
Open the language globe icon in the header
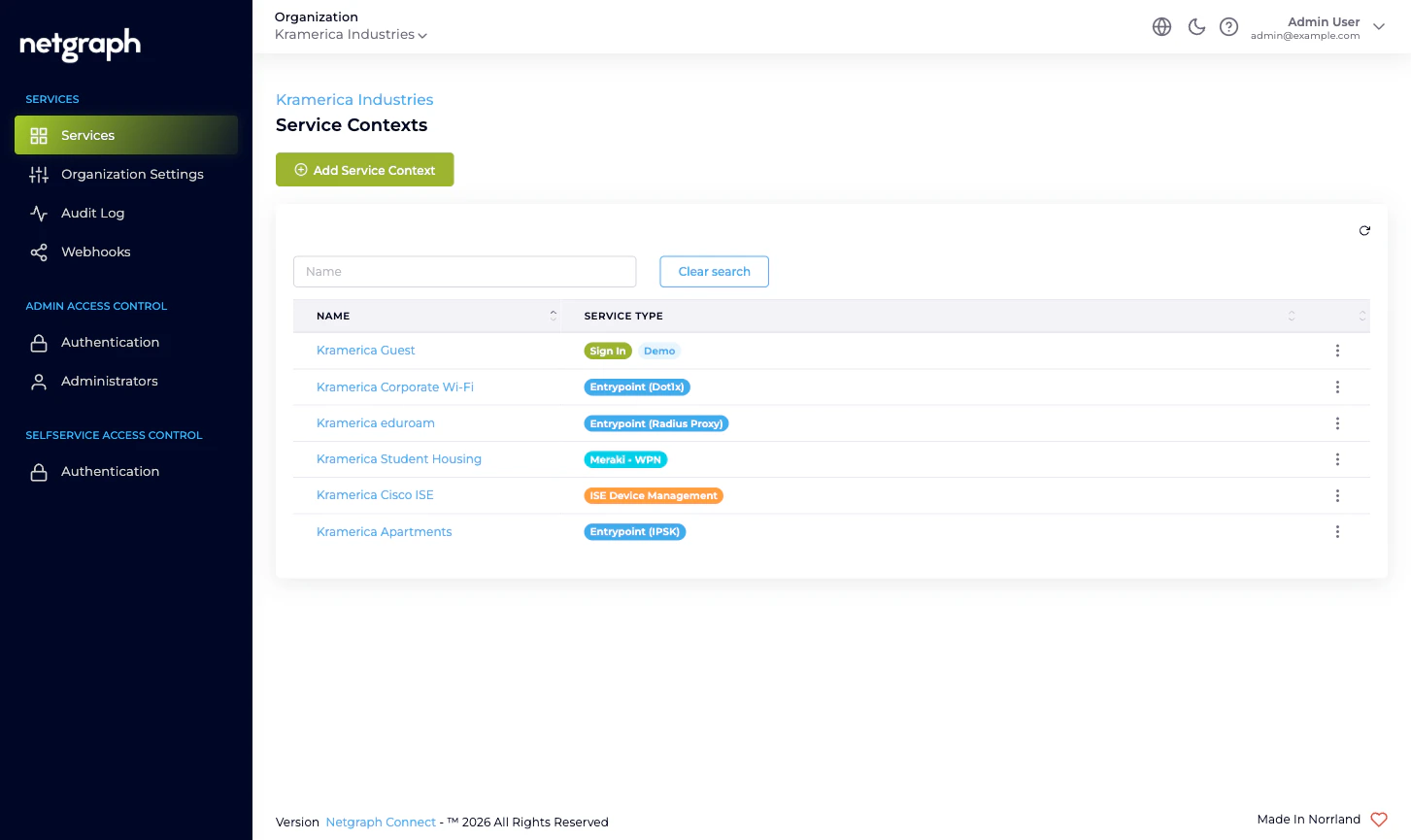click(x=1161, y=26)
